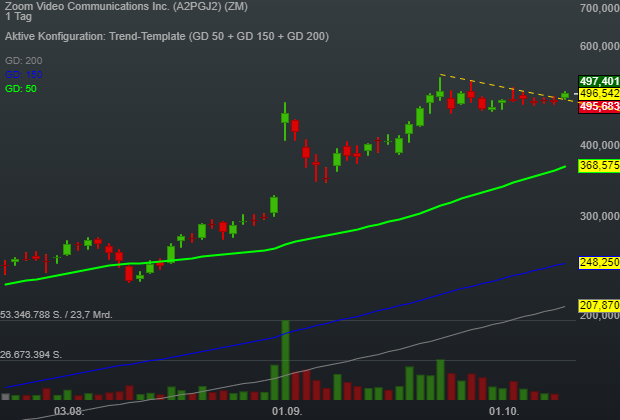Click the 700,000 price axis label
620x420 pixels.
(x=600, y=8)
